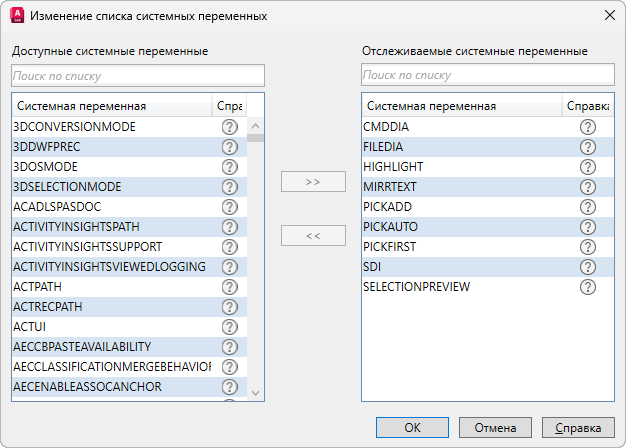The image size is (626, 448).
Task: Click help icon next to ACTPATH
Action: [229, 287]
